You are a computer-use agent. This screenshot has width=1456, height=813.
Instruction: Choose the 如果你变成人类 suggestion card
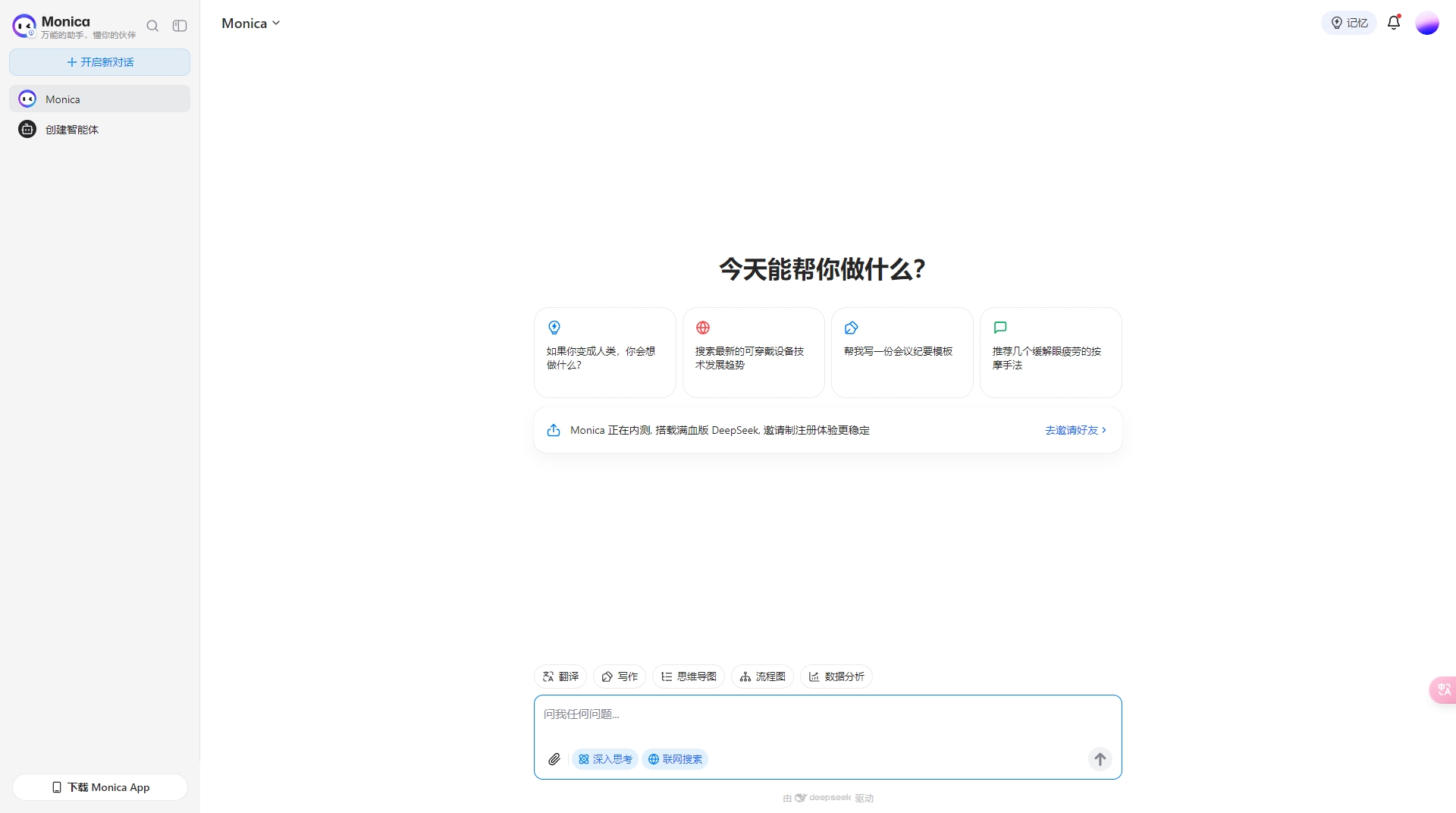pos(605,353)
